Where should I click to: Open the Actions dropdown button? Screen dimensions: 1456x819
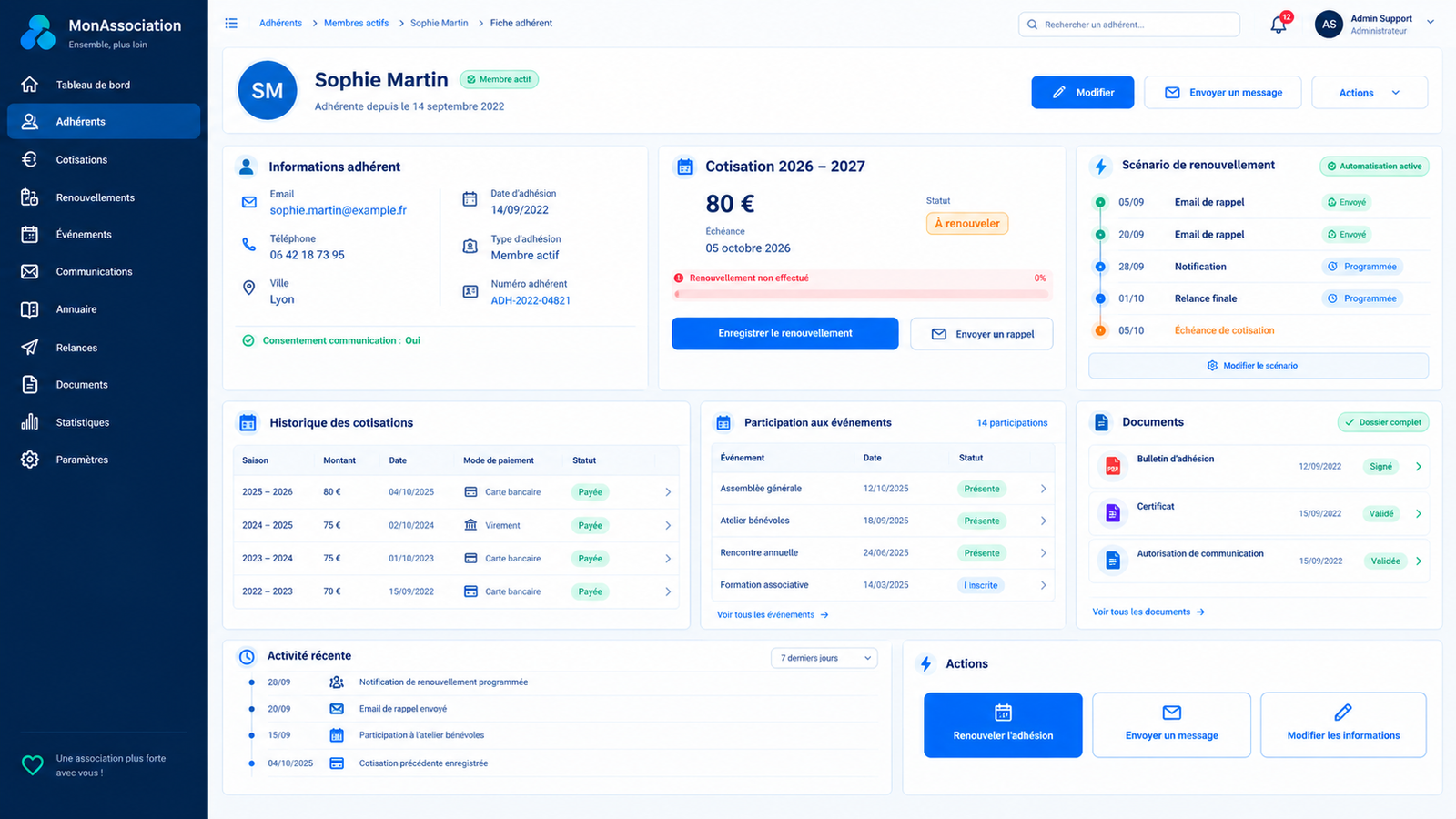pos(1370,92)
